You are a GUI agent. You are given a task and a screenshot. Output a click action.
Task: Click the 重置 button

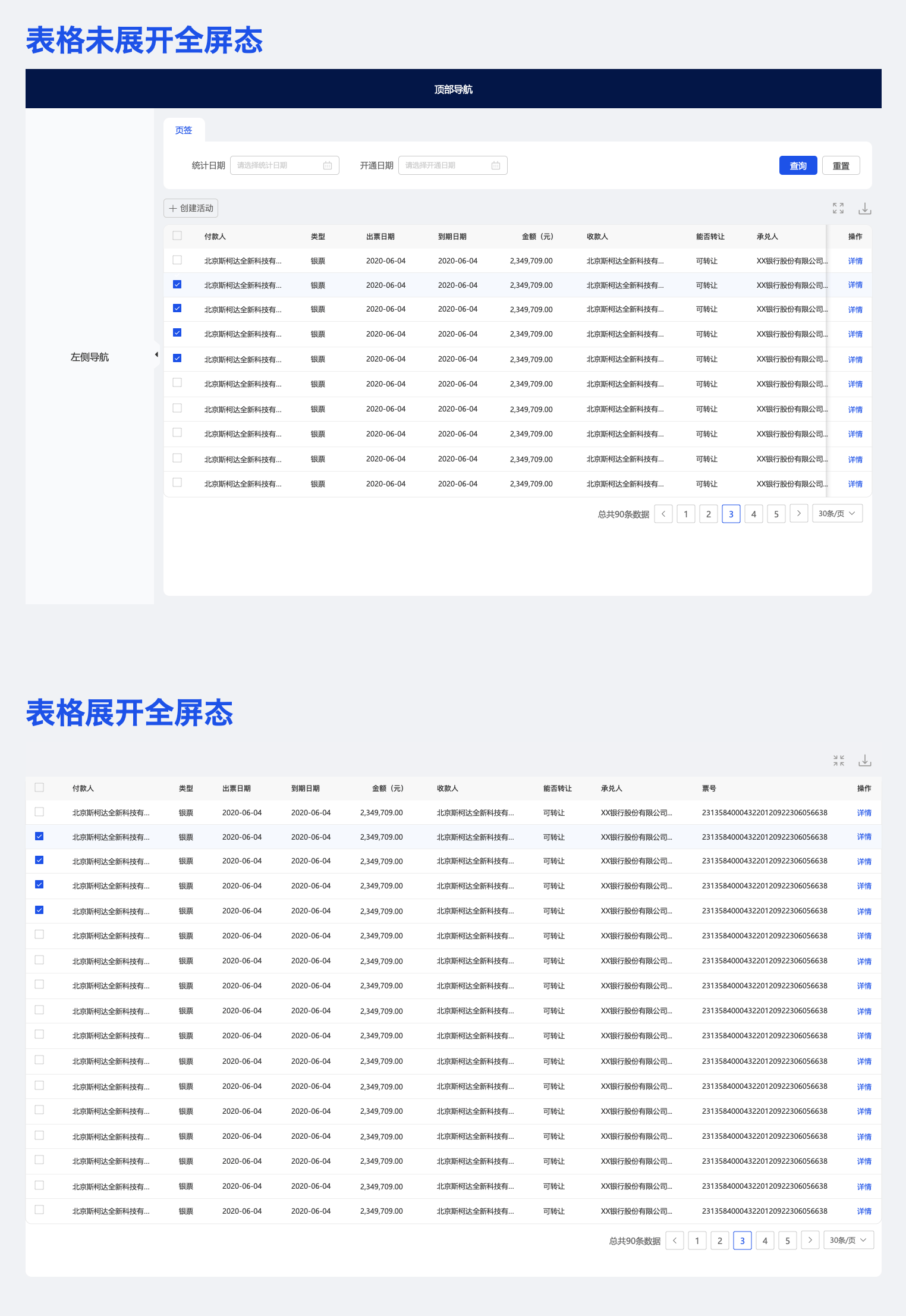point(841,166)
